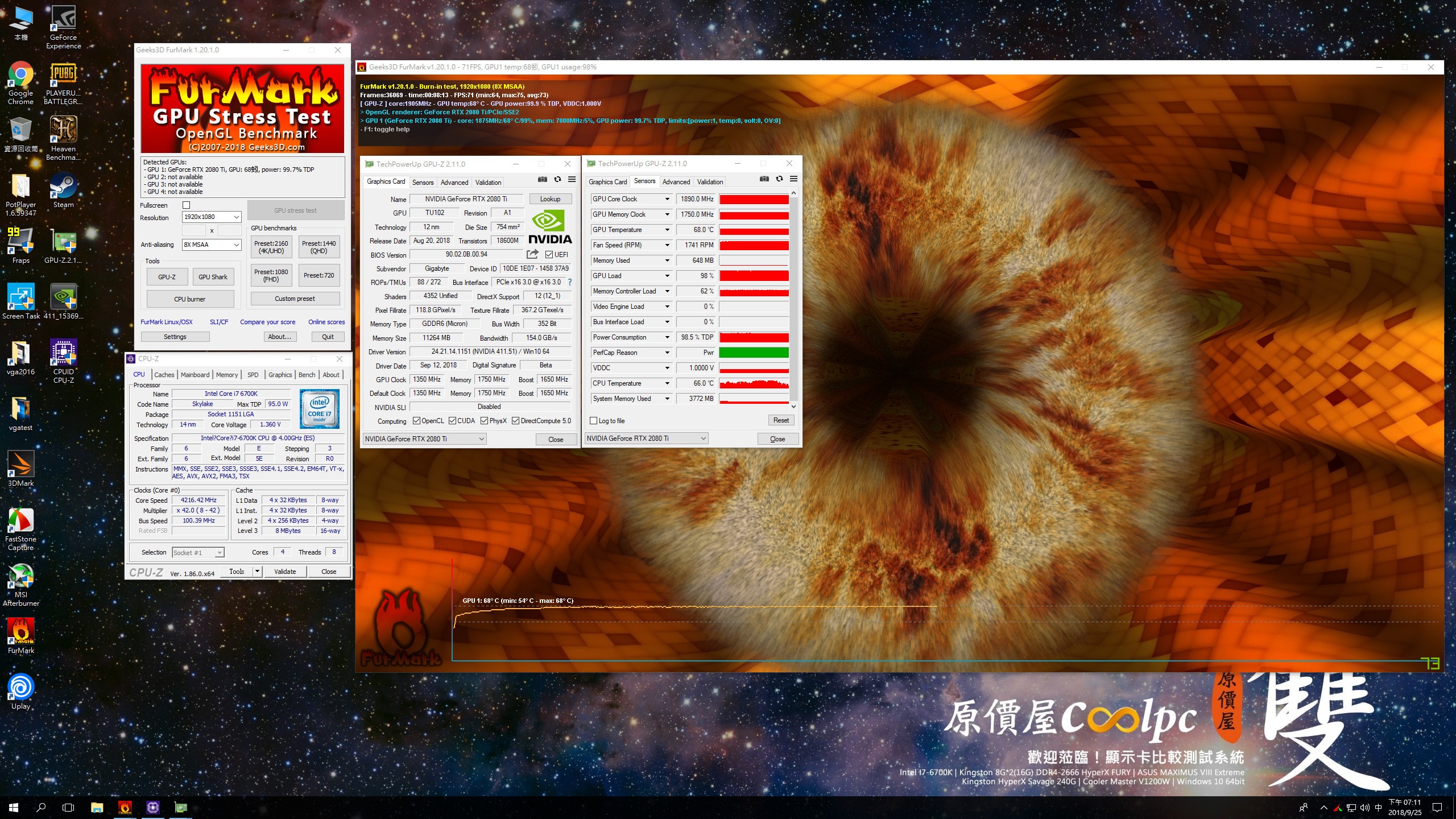
Task: Open the Compare your score link
Action: click(267, 322)
